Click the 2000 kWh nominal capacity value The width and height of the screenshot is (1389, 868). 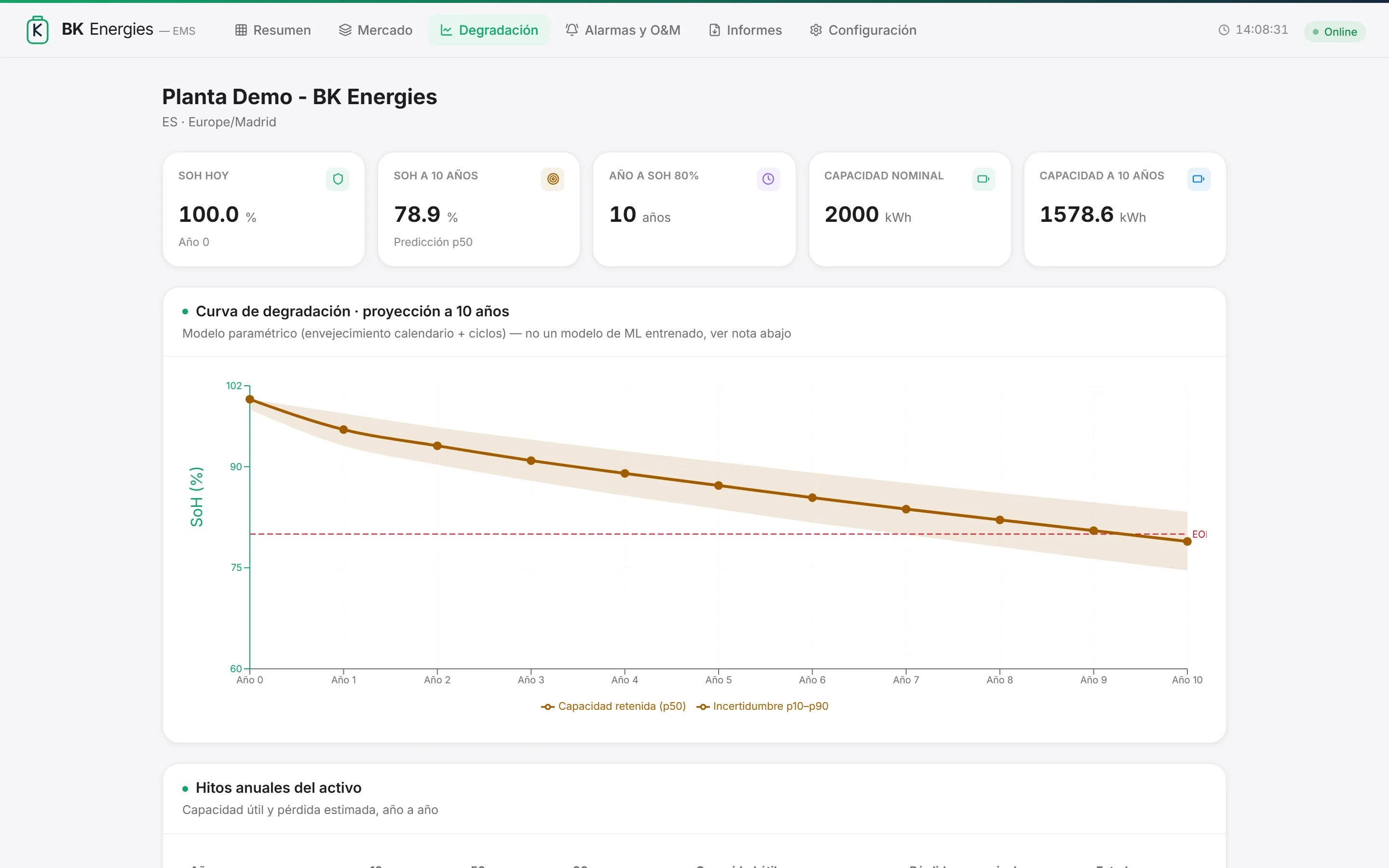tap(868, 215)
